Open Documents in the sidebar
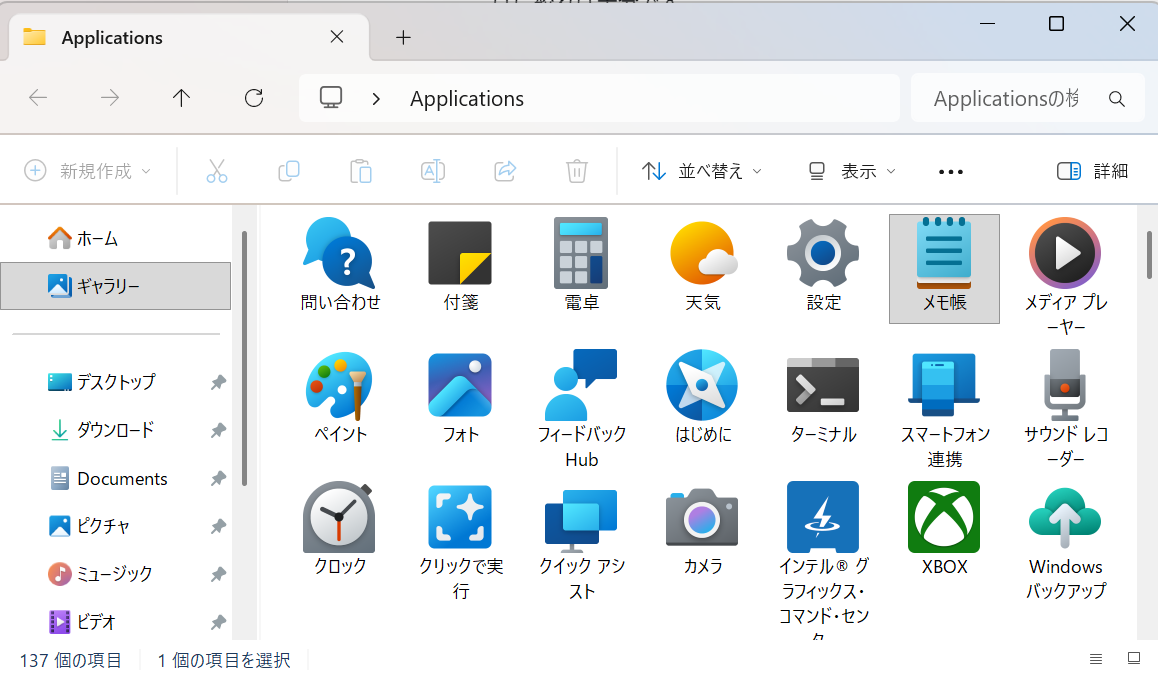1158x676 pixels. pos(116,478)
